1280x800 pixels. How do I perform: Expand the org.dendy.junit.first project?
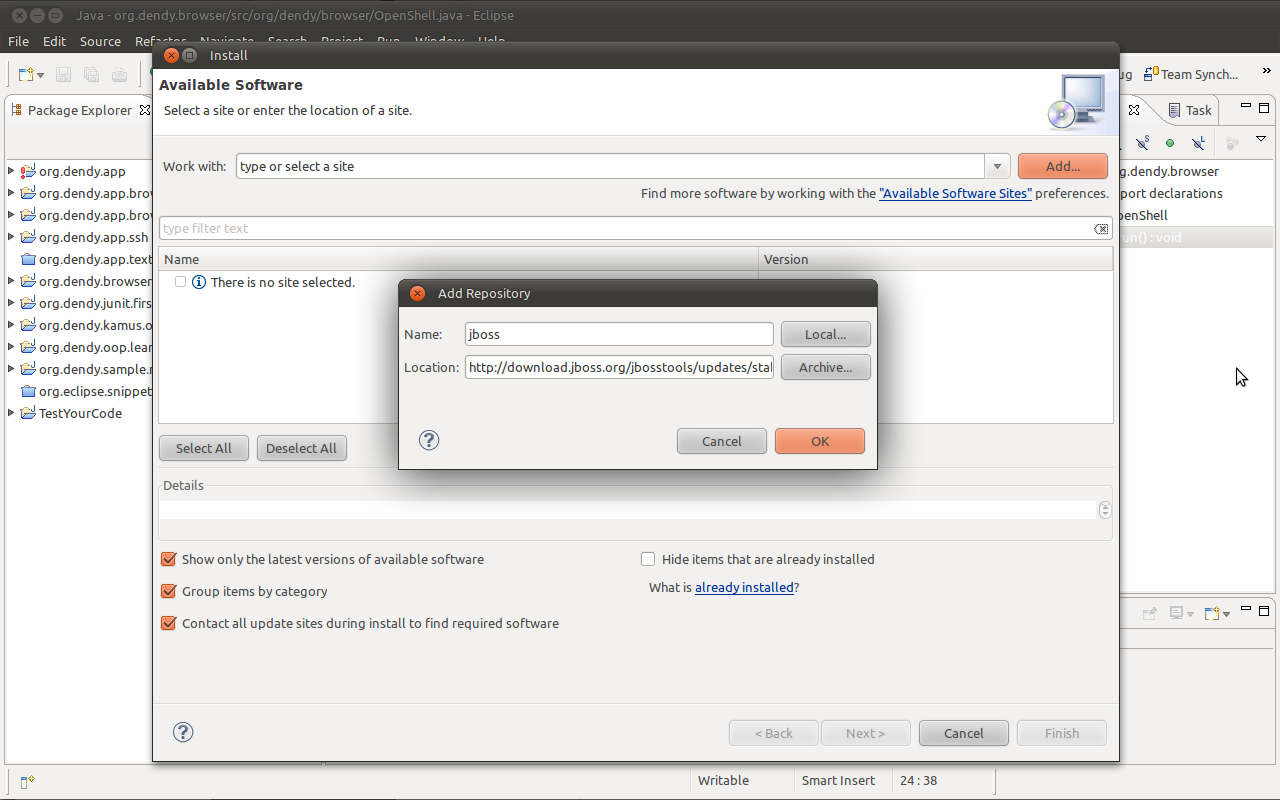11,303
